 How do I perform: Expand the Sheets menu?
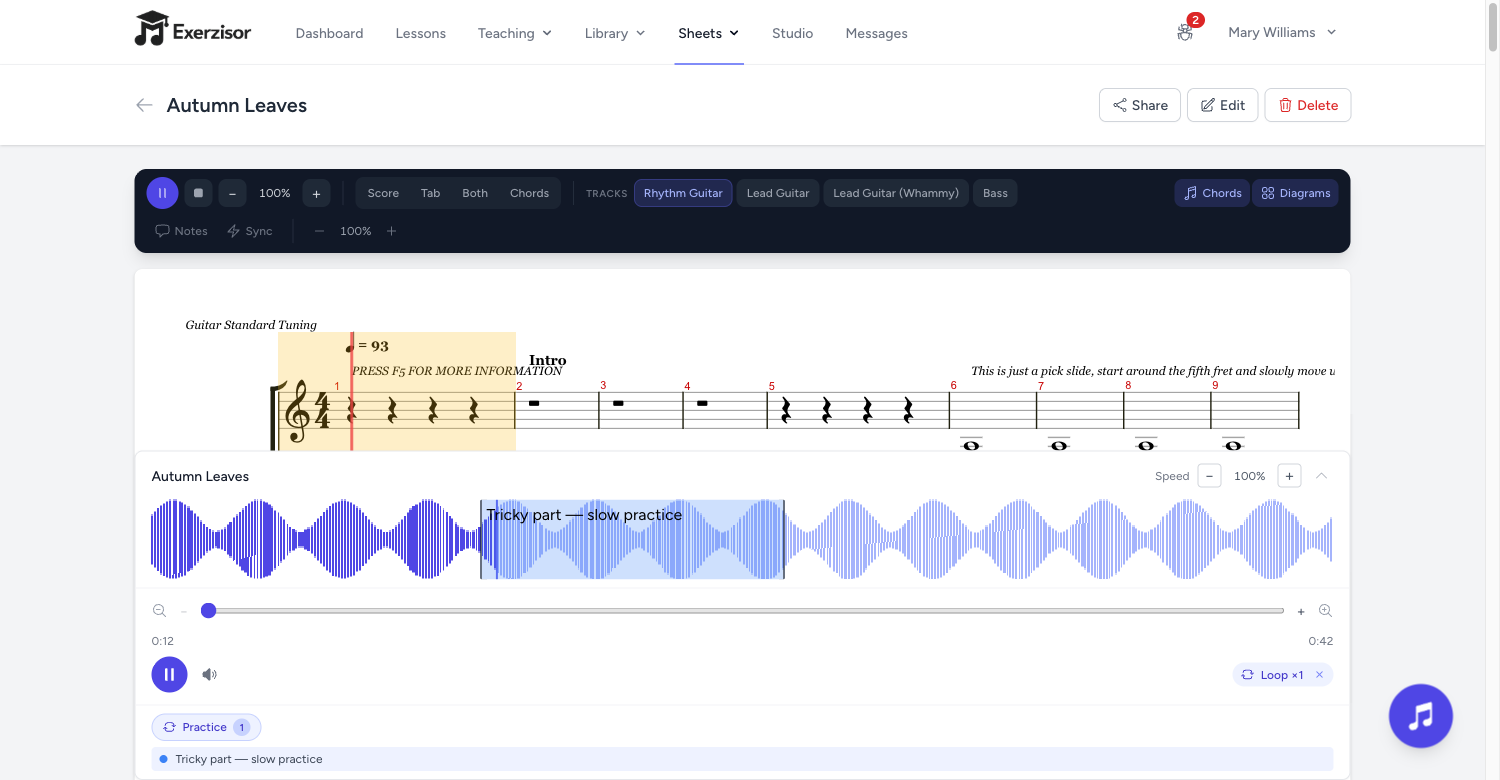708,33
